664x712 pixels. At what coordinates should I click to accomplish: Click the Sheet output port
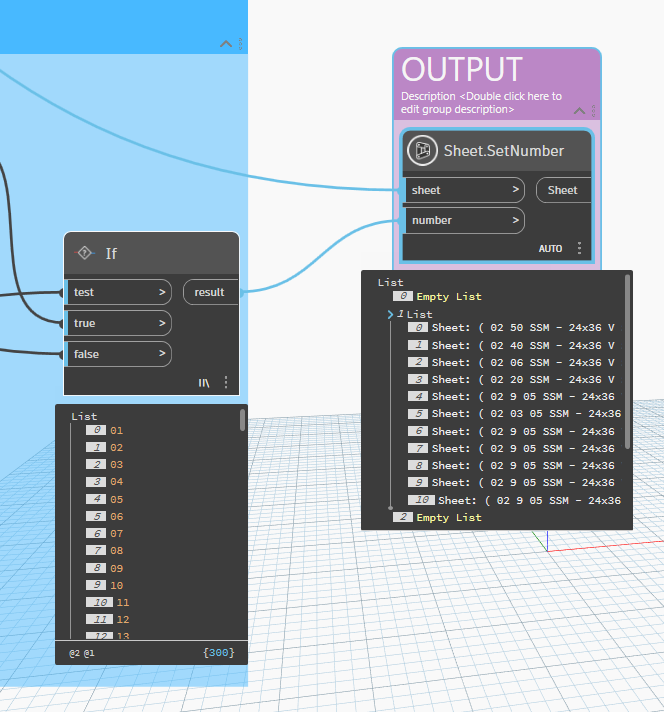coord(564,190)
